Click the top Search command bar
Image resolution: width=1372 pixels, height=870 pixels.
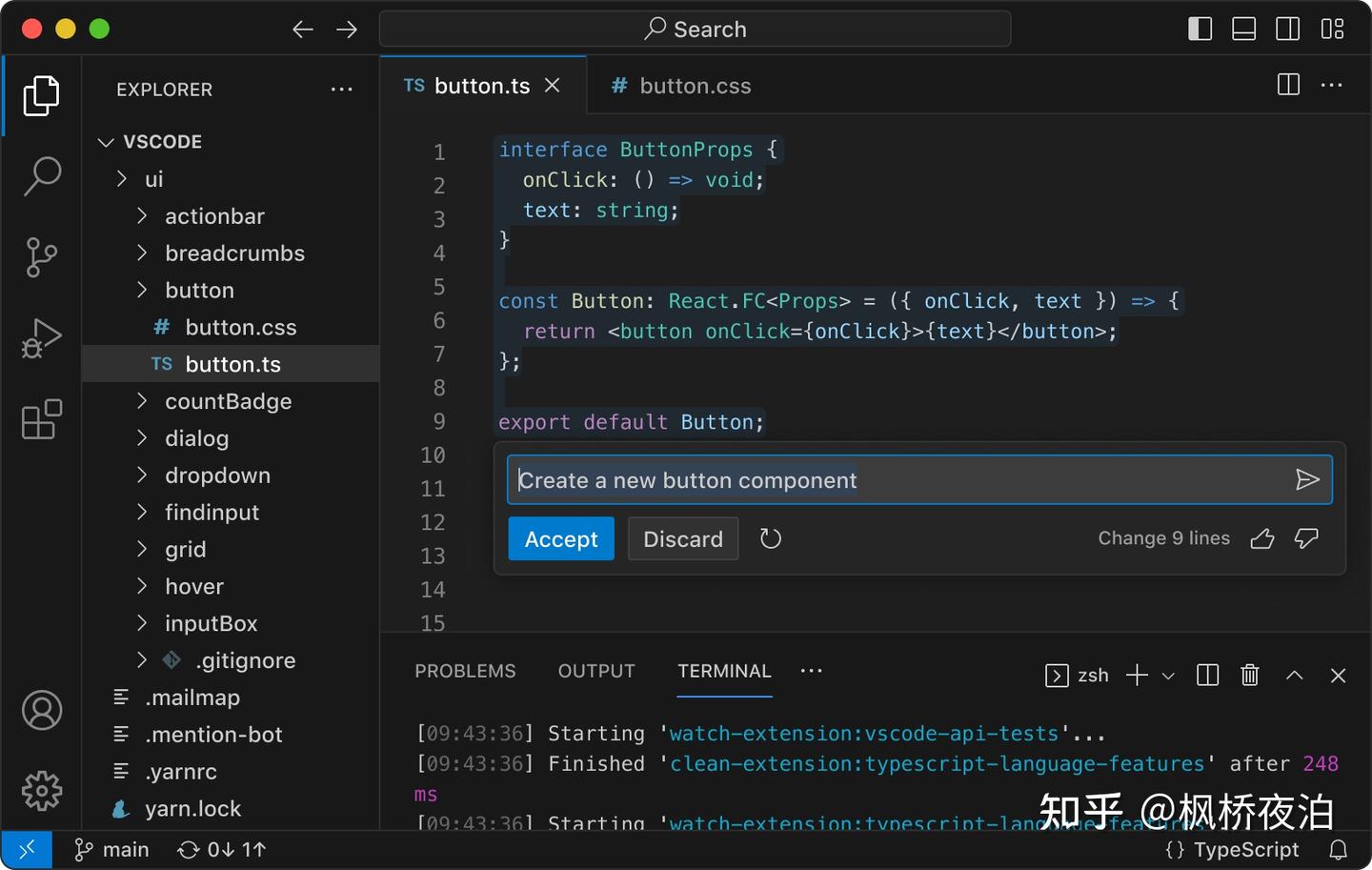pyautogui.click(x=695, y=30)
